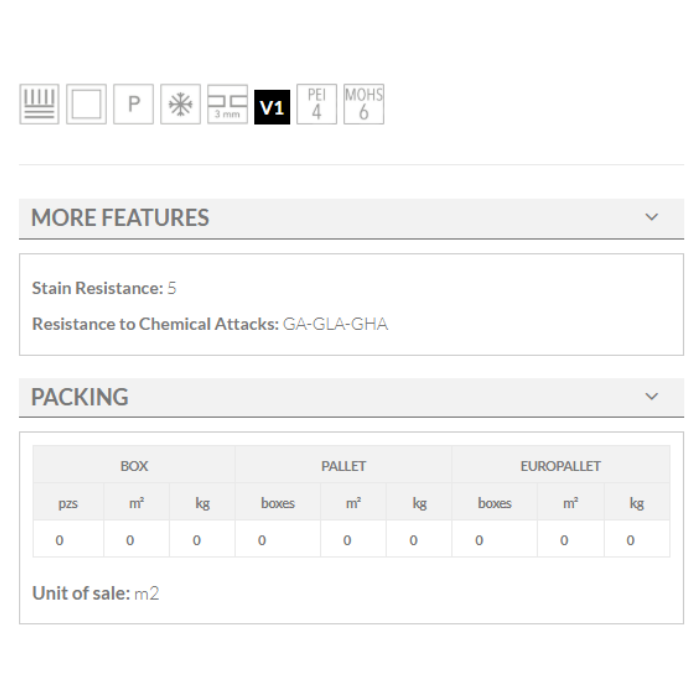Click the MOHS 6 hardness icon
This screenshot has width=700, height=700.
click(363, 105)
